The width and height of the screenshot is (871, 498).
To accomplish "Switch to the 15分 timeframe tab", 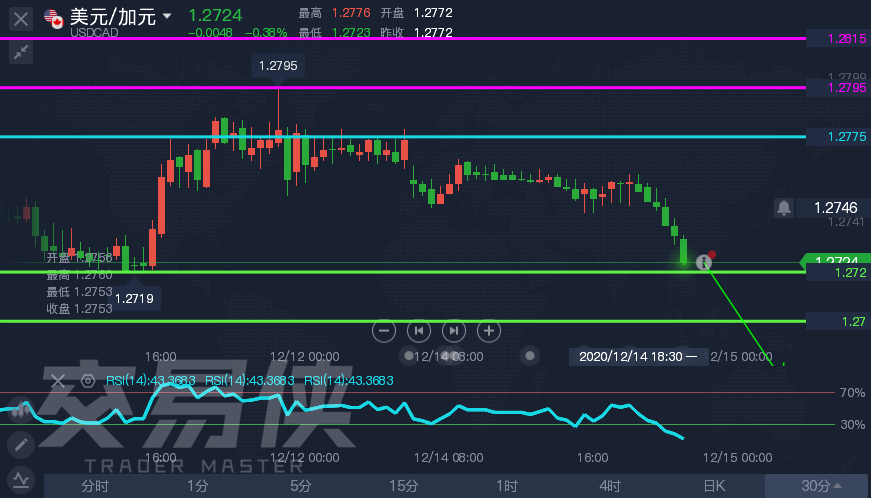I will pyautogui.click(x=404, y=486).
